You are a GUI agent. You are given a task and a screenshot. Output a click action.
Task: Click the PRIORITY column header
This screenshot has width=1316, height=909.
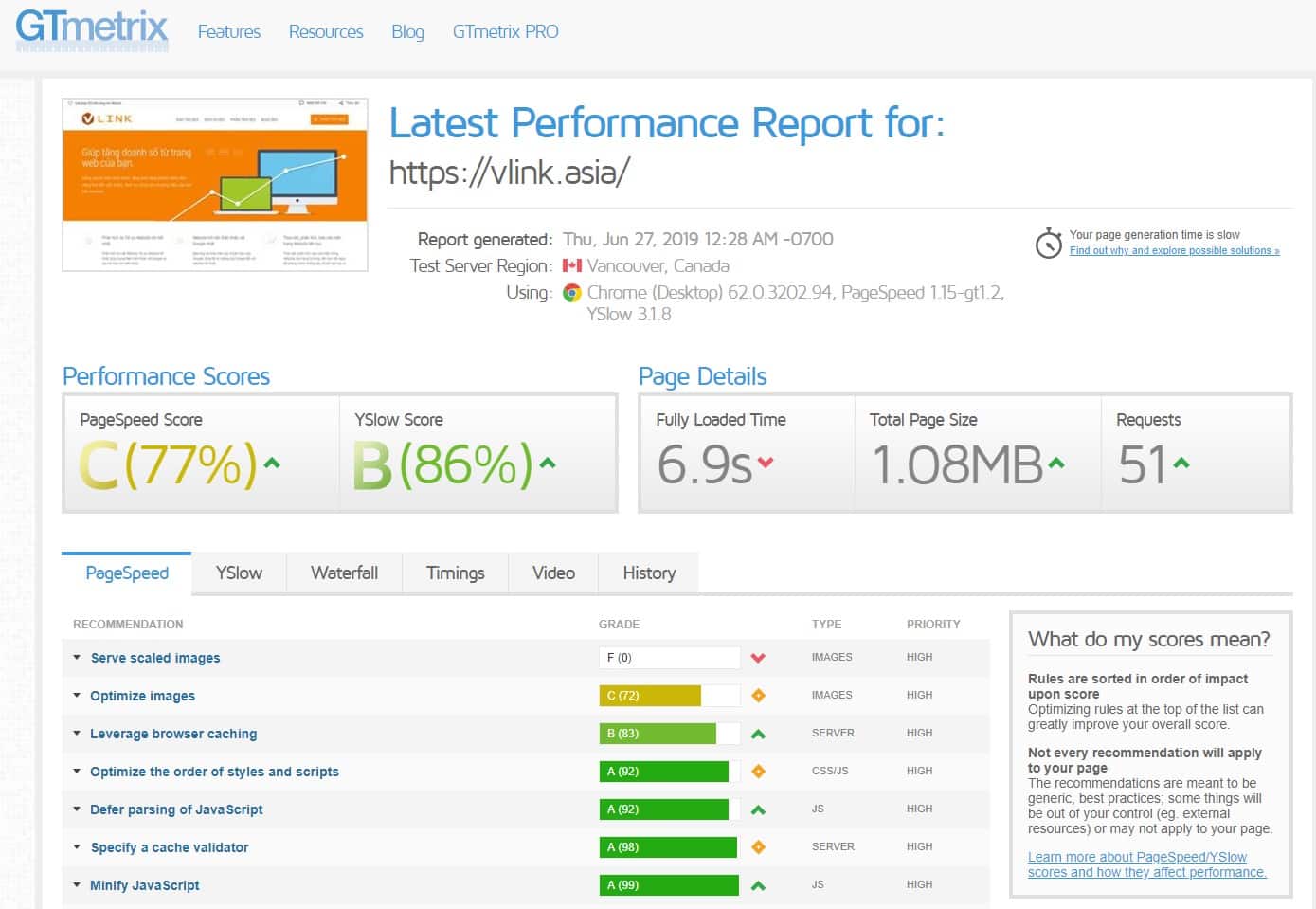[933, 625]
